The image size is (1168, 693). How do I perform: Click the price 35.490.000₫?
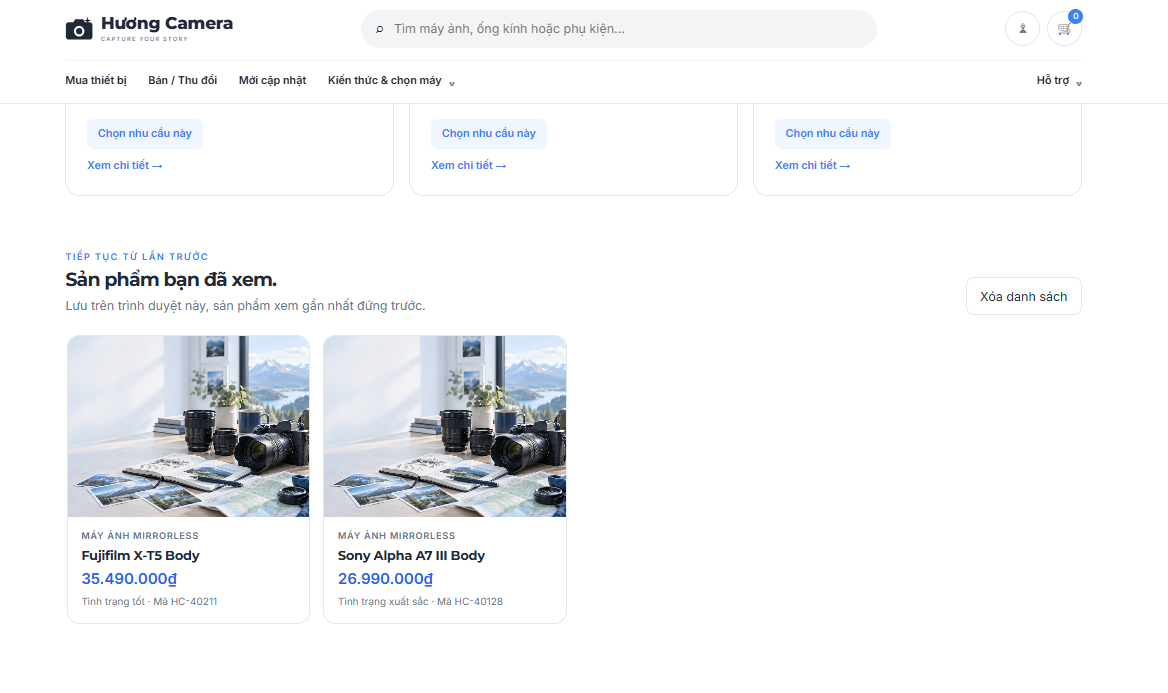[129, 579]
